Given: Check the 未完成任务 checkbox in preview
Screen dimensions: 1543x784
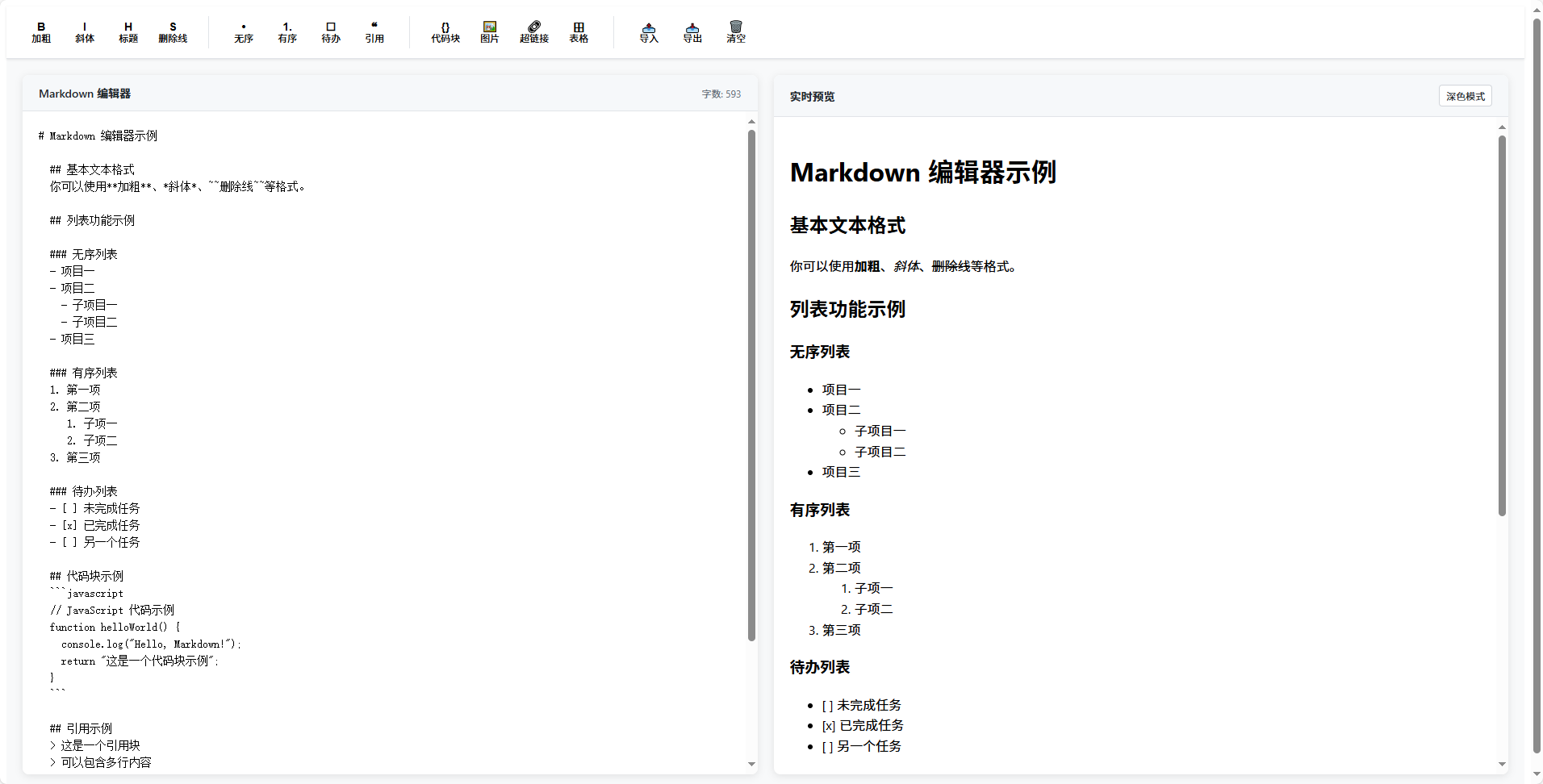Looking at the screenshot, I should (826, 704).
